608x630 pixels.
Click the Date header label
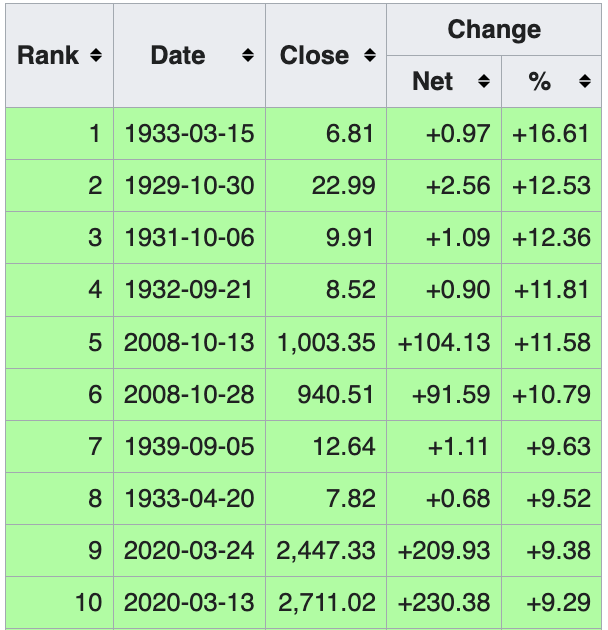point(178,55)
